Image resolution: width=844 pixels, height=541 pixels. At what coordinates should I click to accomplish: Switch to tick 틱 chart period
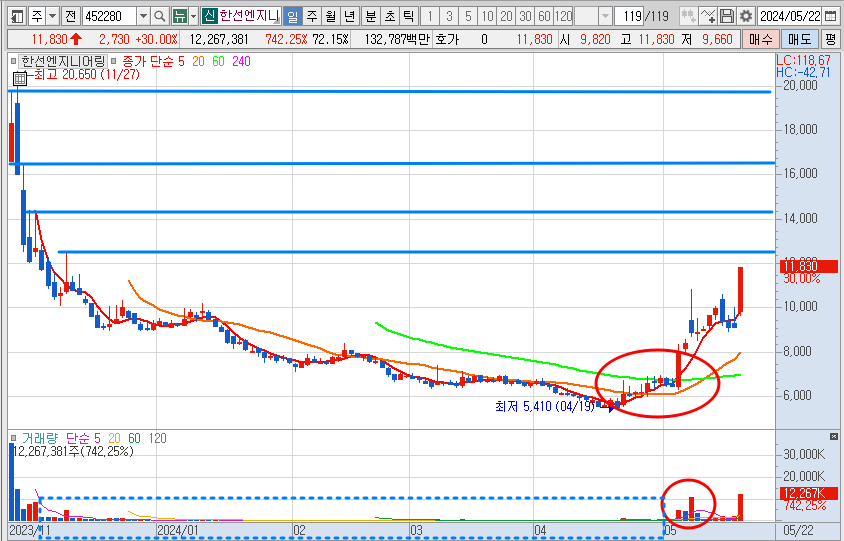tap(409, 16)
